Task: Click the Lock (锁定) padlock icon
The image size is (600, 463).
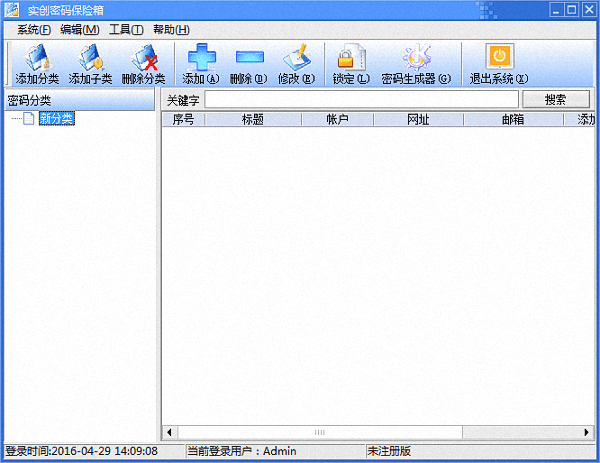Action: pos(350,63)
